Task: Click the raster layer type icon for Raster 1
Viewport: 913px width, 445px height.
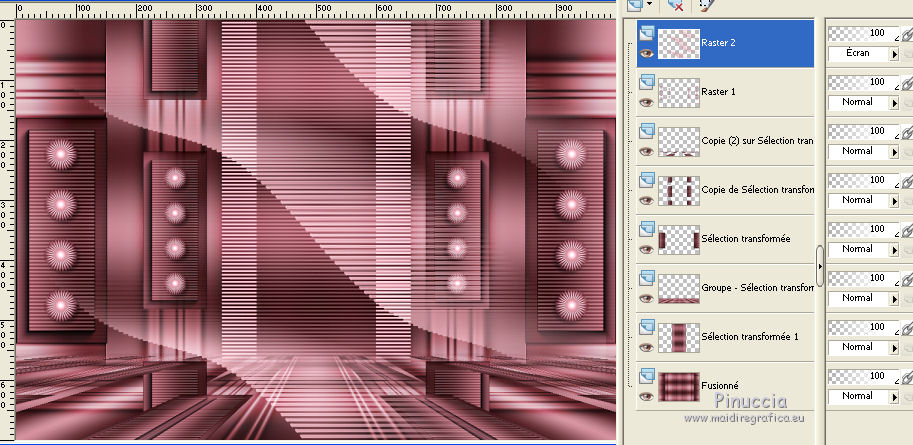Action: pyautogui.click(x=646, y=83)
